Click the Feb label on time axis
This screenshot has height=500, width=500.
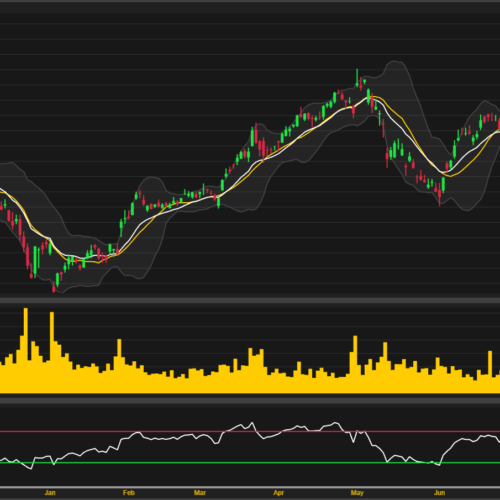(129, 493)
